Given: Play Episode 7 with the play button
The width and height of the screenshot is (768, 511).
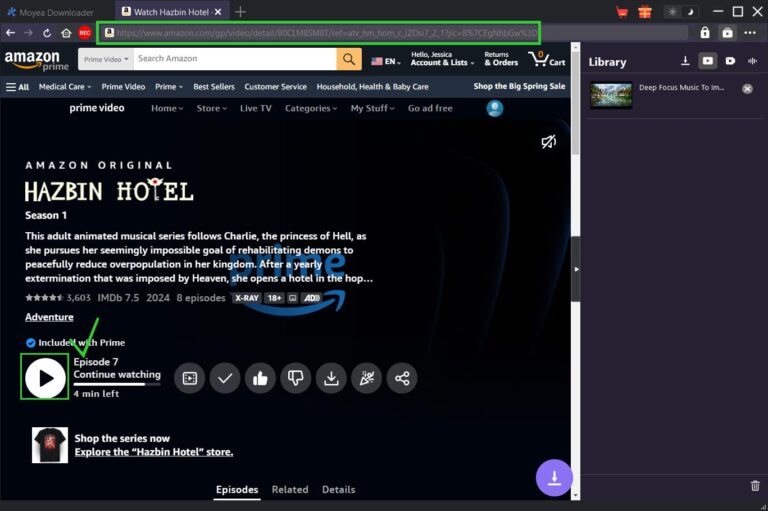Looking at the screenshot, I should coord(45,377).
